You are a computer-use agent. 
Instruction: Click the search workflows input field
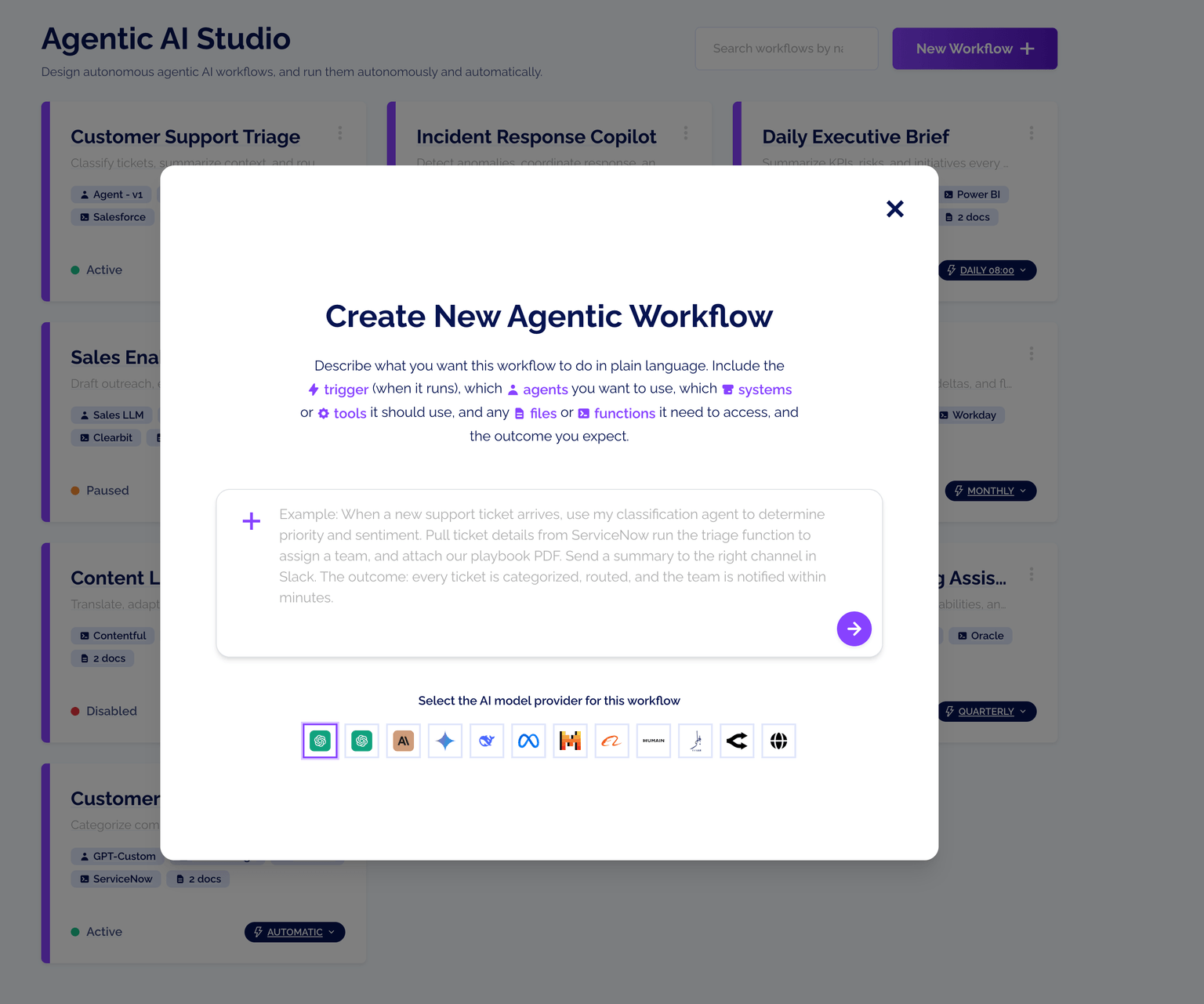point(786,48)
